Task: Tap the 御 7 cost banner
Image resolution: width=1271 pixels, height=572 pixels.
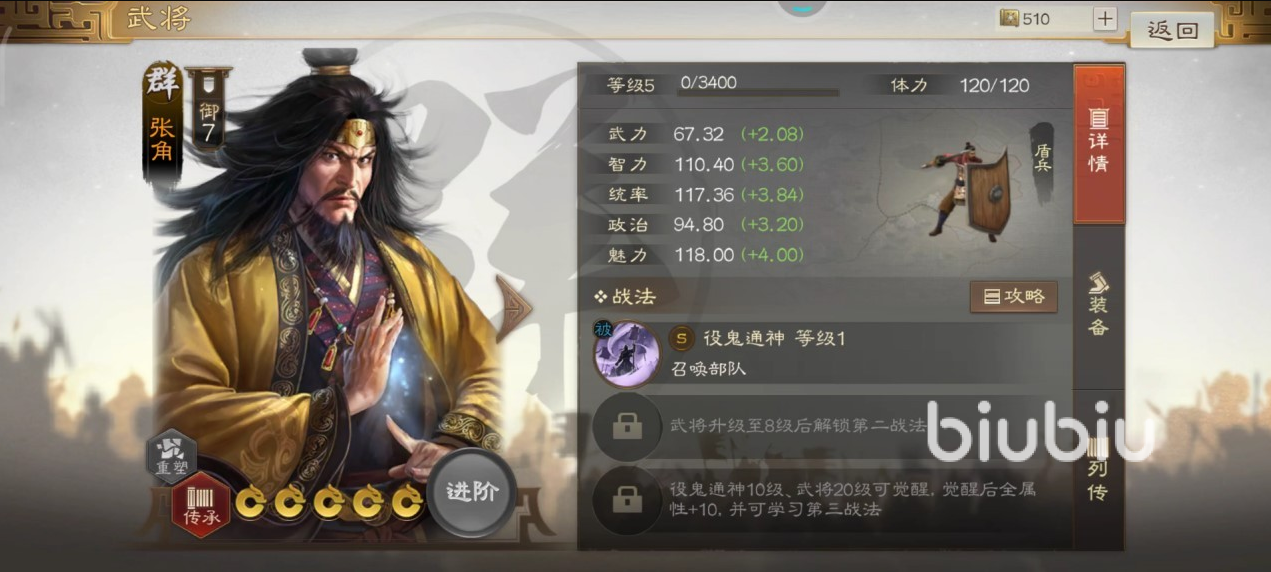Action: [208, 110]
